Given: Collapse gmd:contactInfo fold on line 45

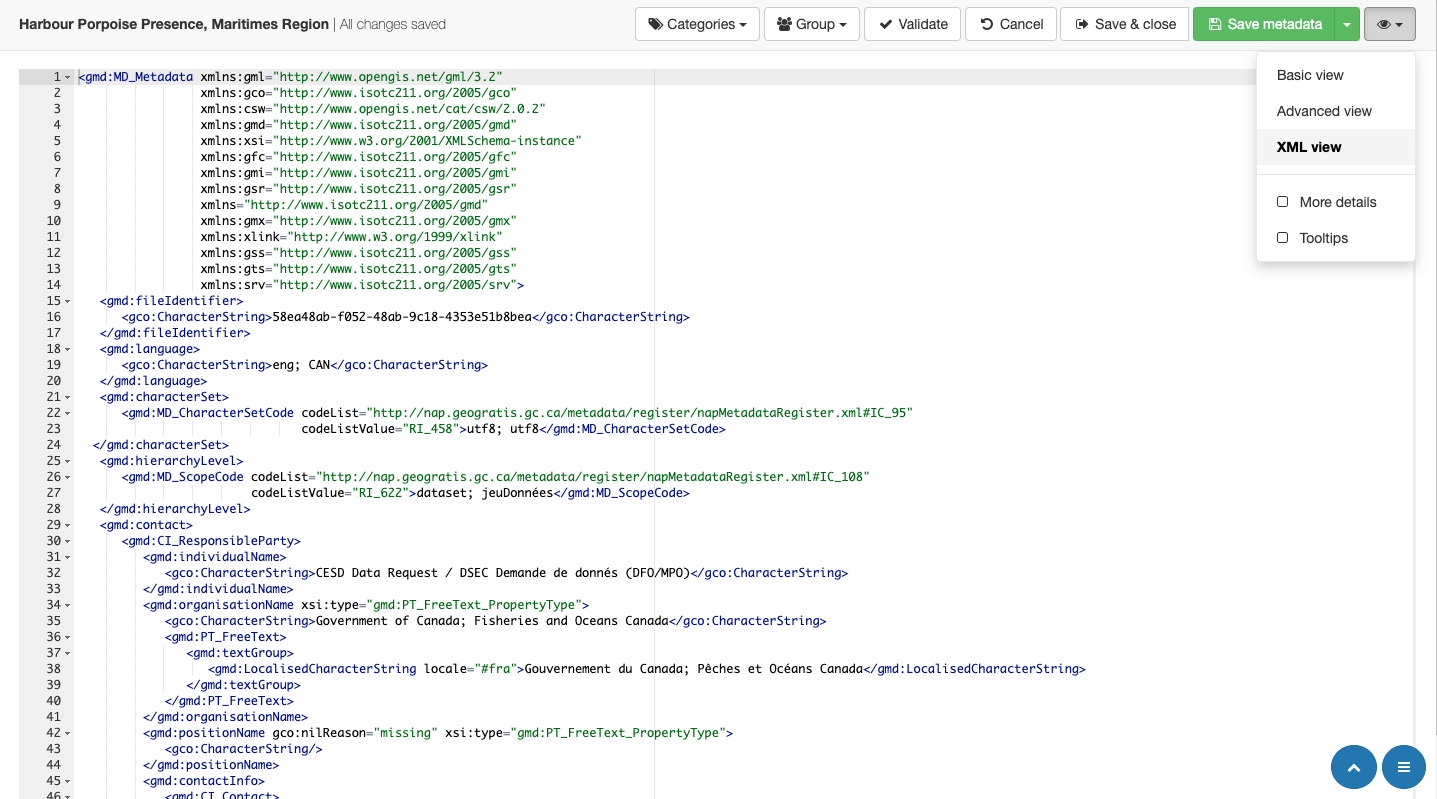Looking at the screenshot, I should (67, 781).
